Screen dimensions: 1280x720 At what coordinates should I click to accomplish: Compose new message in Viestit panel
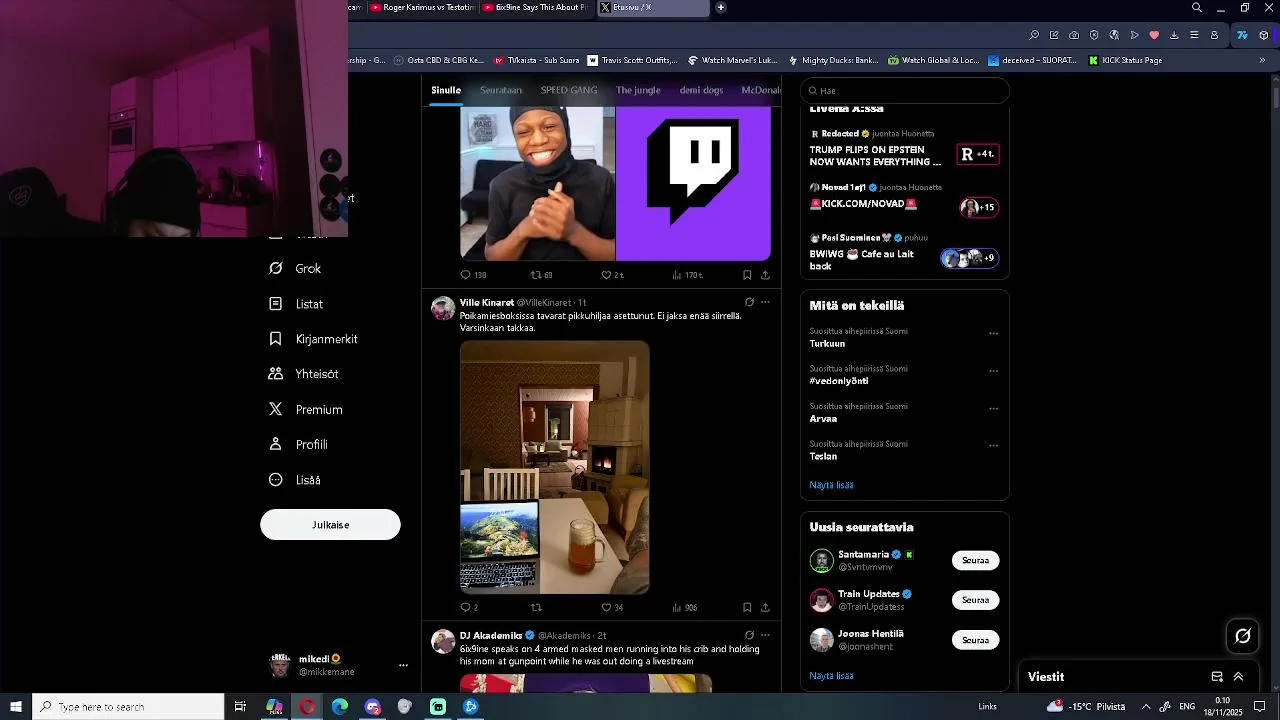1217,677
